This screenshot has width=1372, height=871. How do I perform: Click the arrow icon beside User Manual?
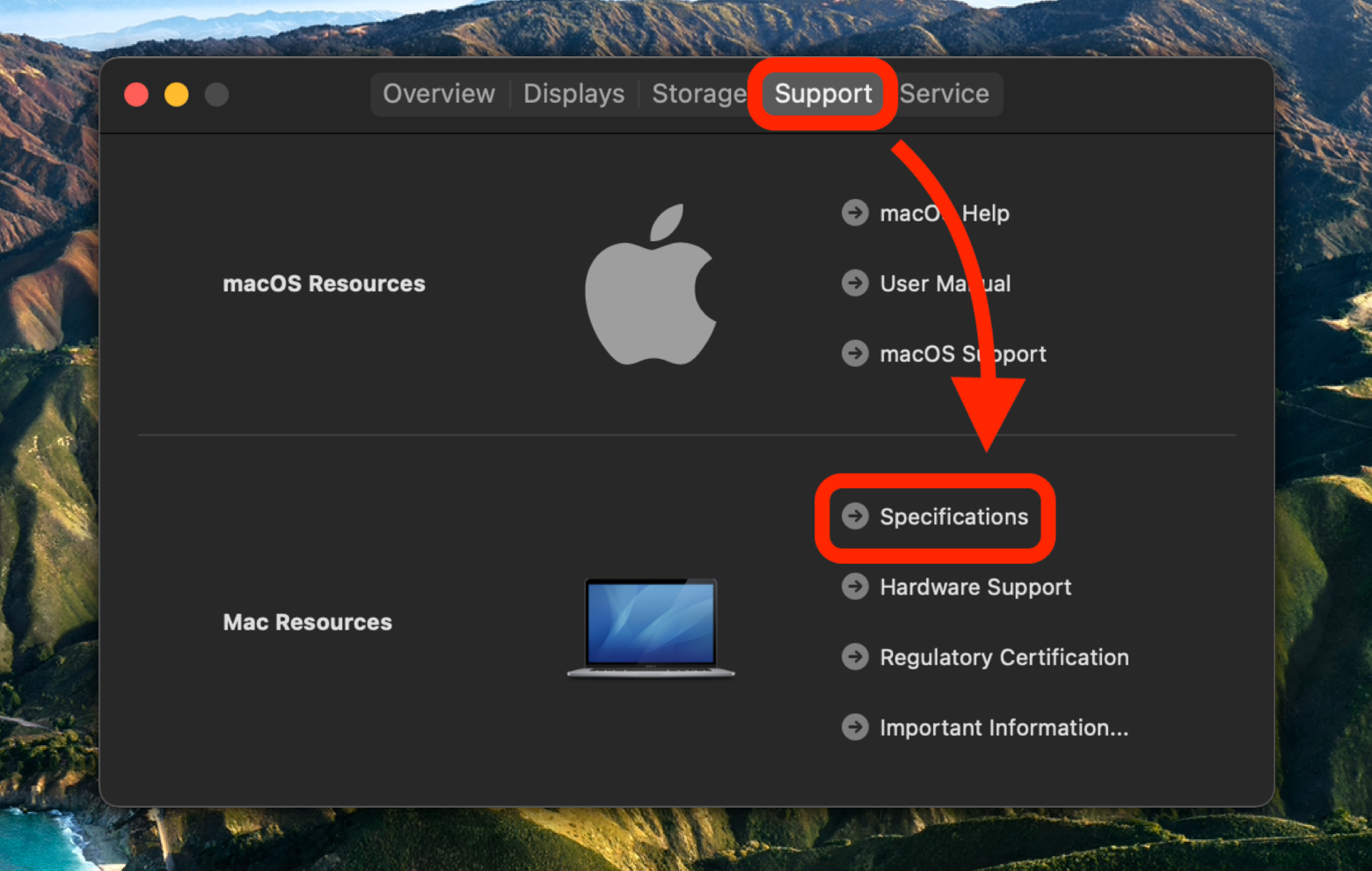coord(855,282)
